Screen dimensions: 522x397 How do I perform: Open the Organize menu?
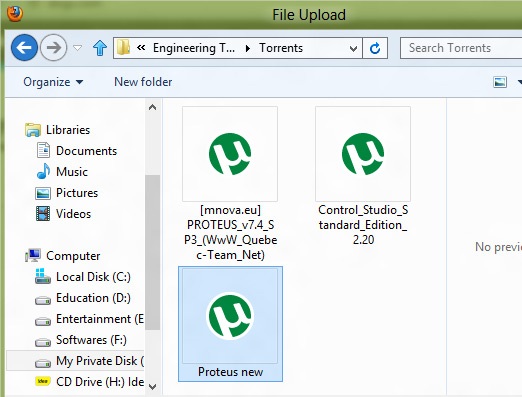point(53,82)
